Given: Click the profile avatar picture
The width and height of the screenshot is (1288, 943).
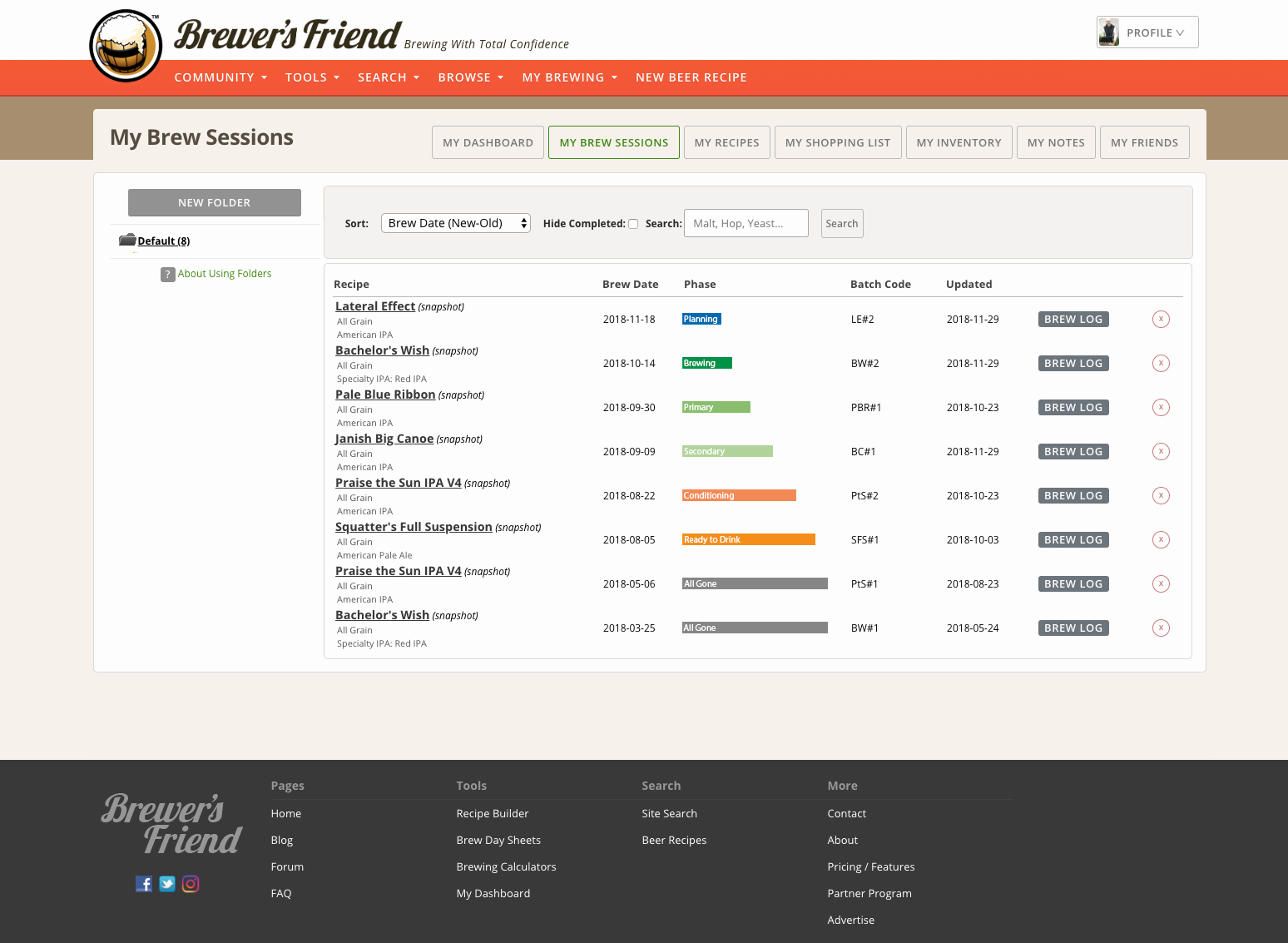Looking at the screenshot, I should [1108, 32].
